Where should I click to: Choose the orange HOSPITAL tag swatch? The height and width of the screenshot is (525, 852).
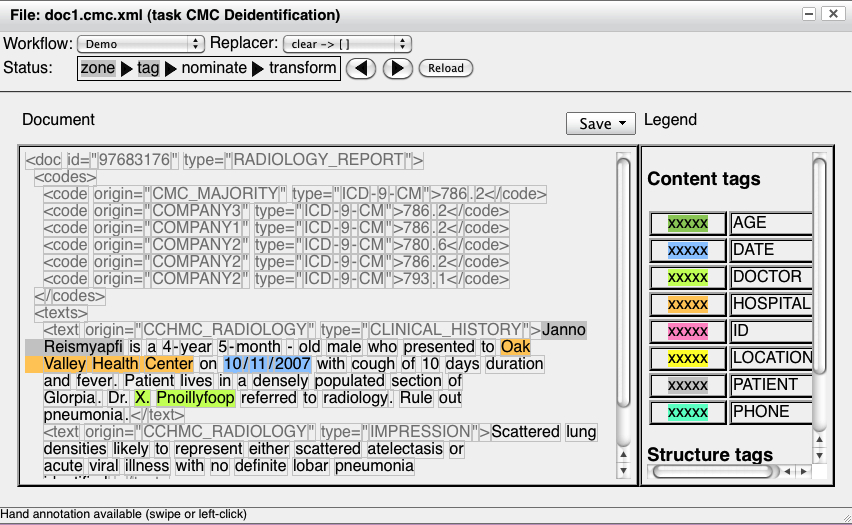[x=687, y=304]
